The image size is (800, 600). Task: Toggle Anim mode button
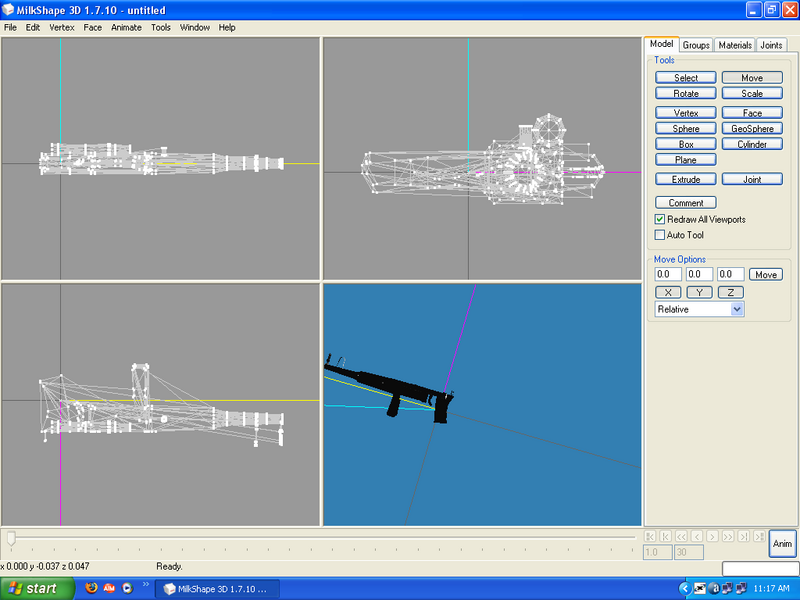pos(782,543)
